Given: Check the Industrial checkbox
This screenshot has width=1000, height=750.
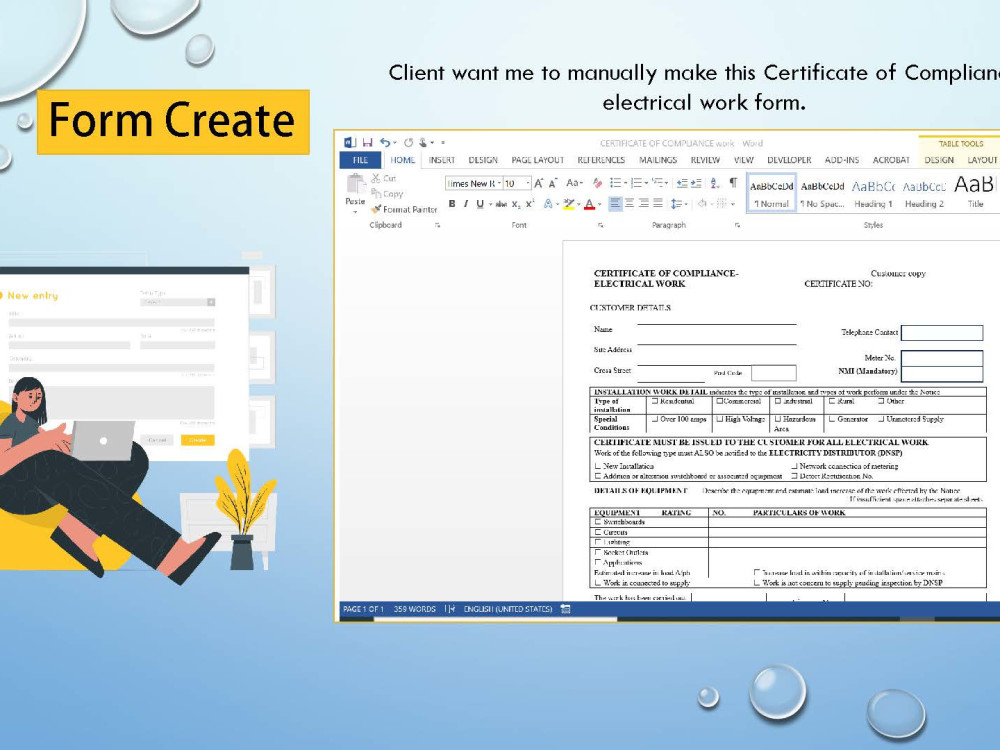Looking at the screenshot, I should 778,401.
